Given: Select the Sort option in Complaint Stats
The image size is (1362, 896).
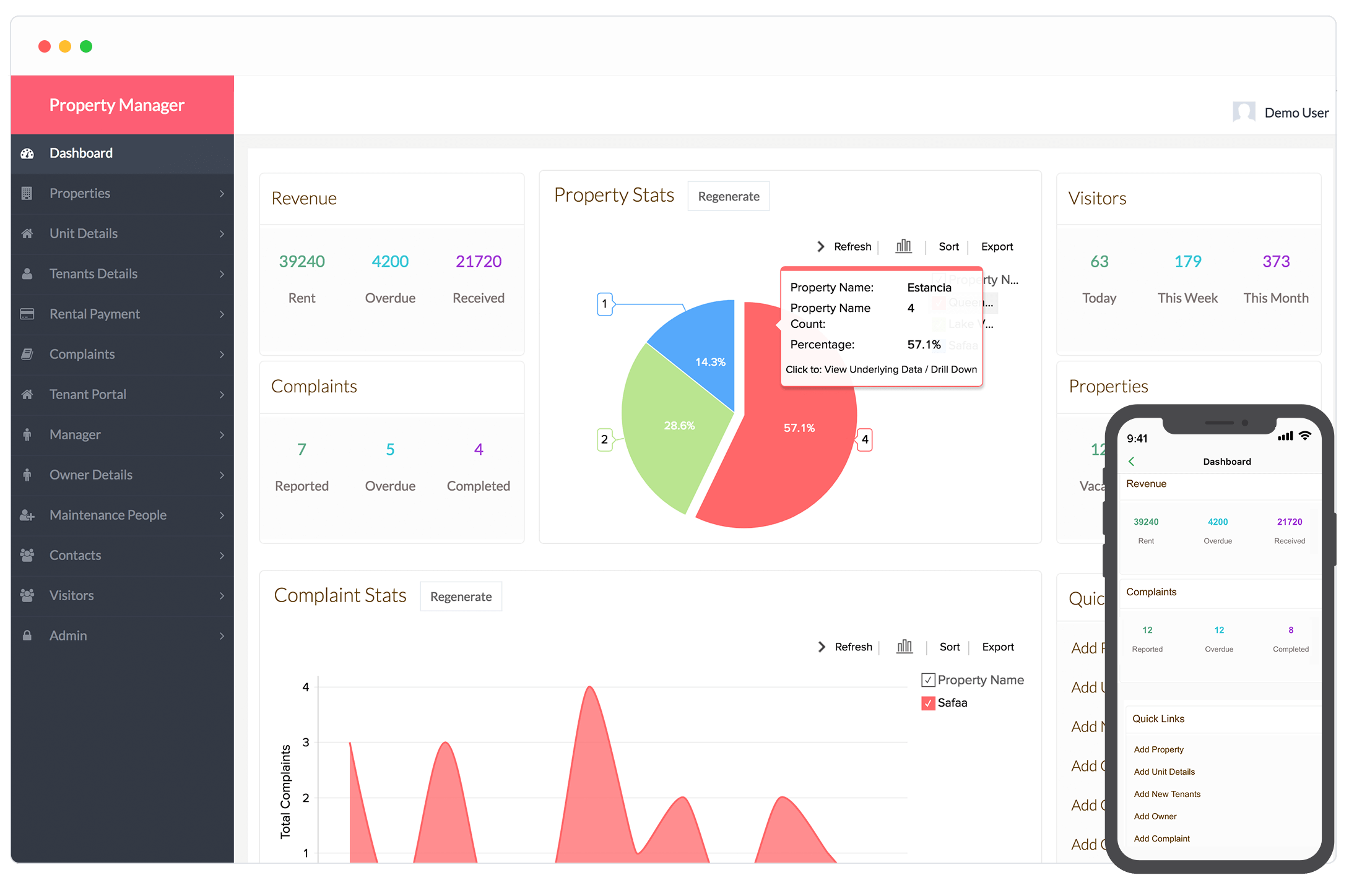Looking at the screenshot, I should 948,644.
